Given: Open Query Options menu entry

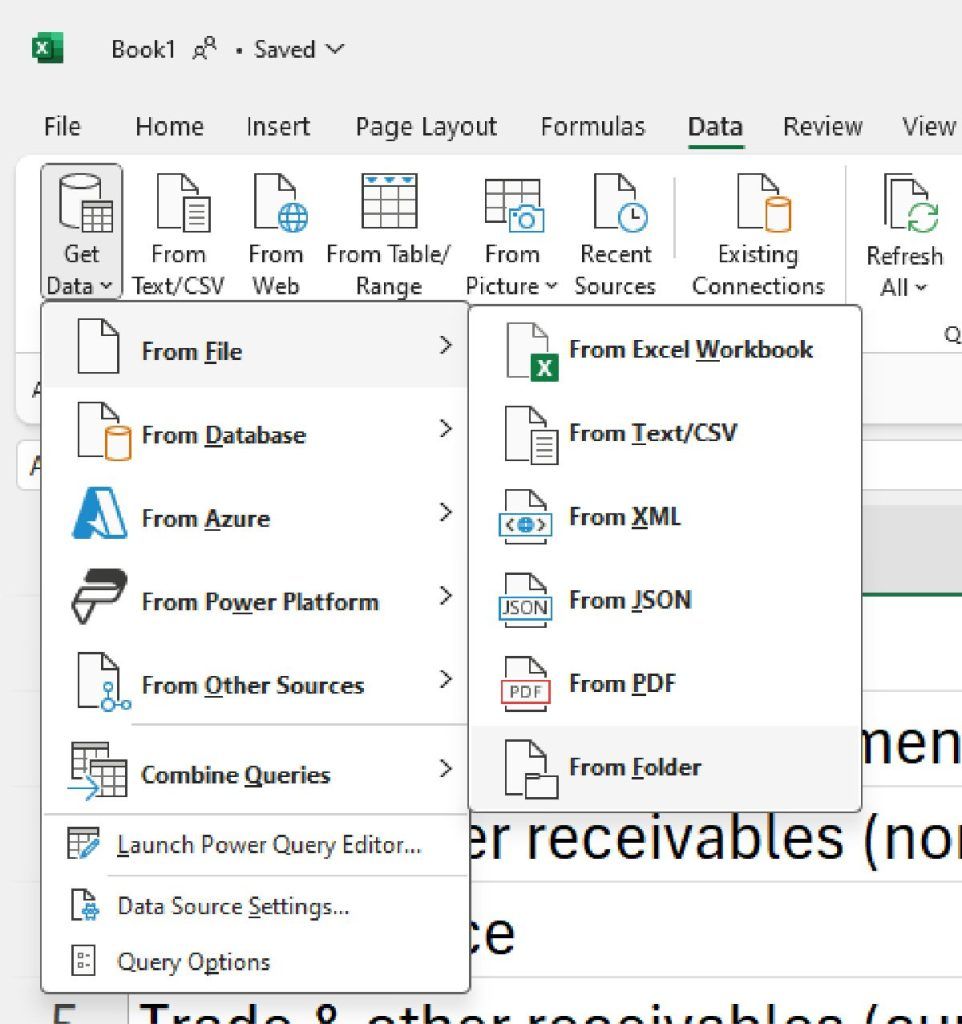Looking at the screenshot, I should pyautogui.click(x=255, y=961).
